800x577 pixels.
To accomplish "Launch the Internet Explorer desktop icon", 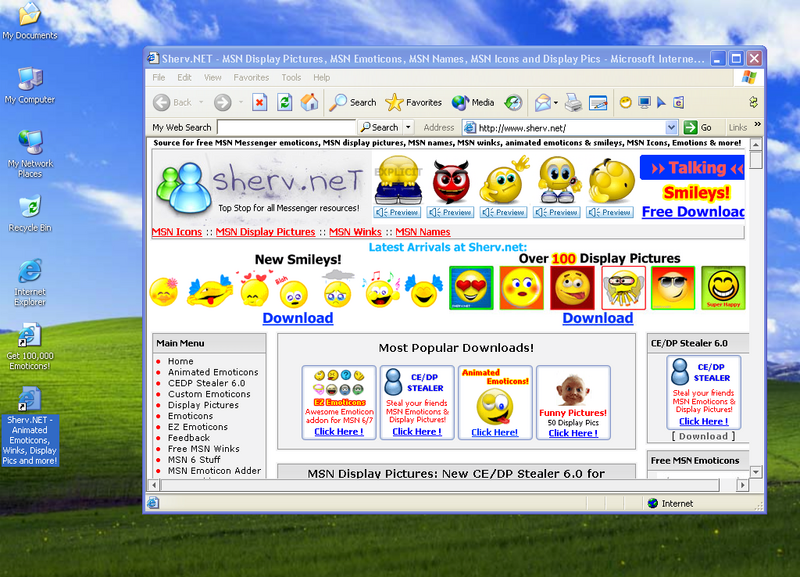I will (30, 283).
